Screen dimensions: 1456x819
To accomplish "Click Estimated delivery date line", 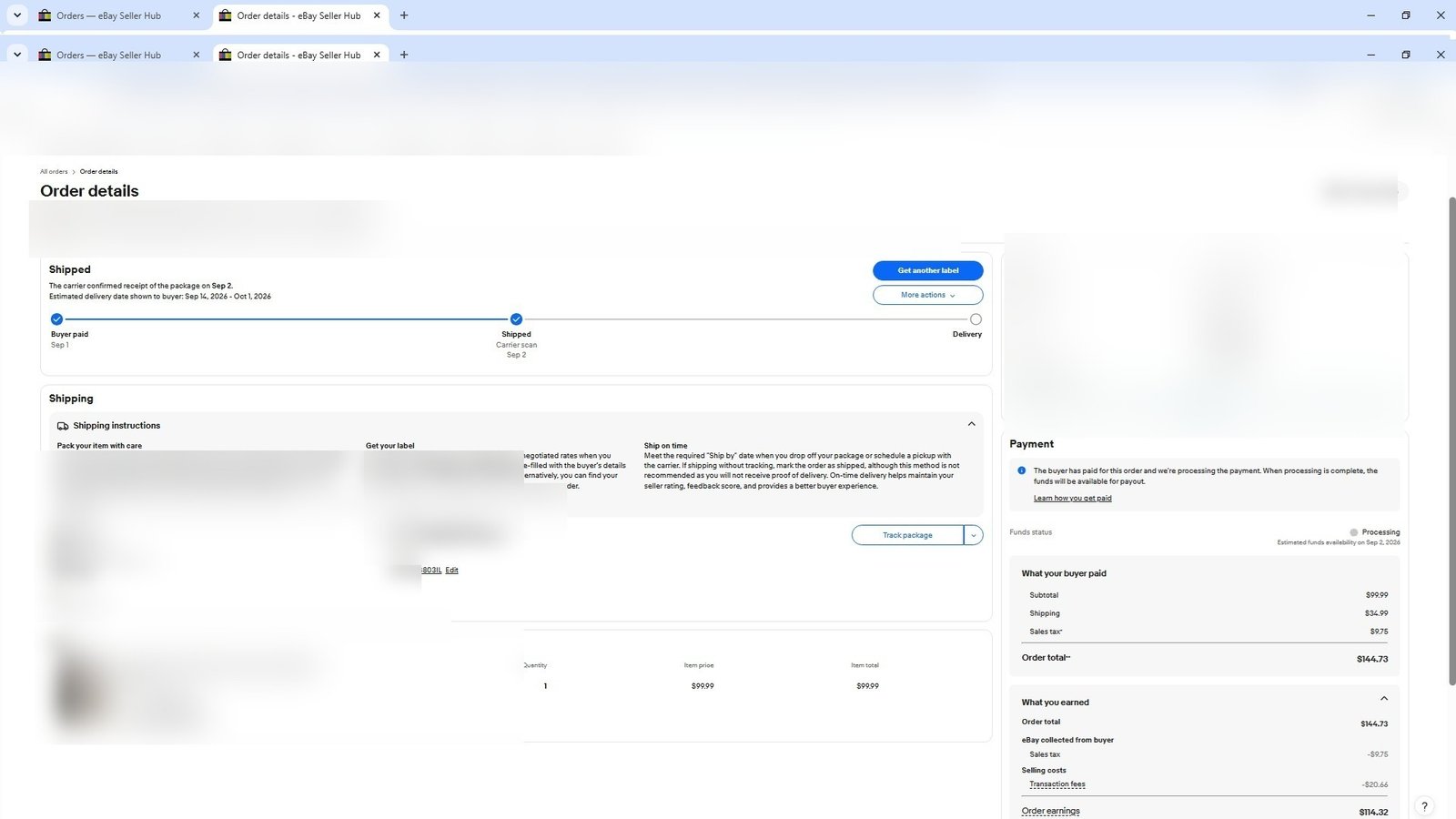I will 160,297.
